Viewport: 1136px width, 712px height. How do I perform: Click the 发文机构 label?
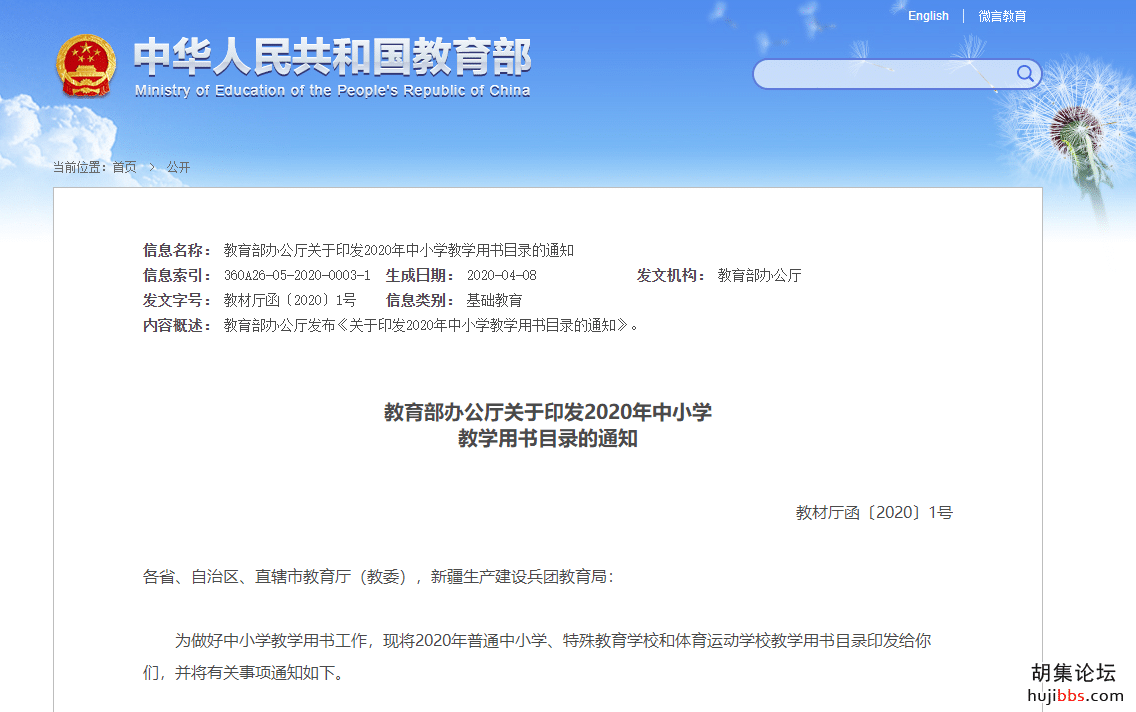(x=671, y=275)
